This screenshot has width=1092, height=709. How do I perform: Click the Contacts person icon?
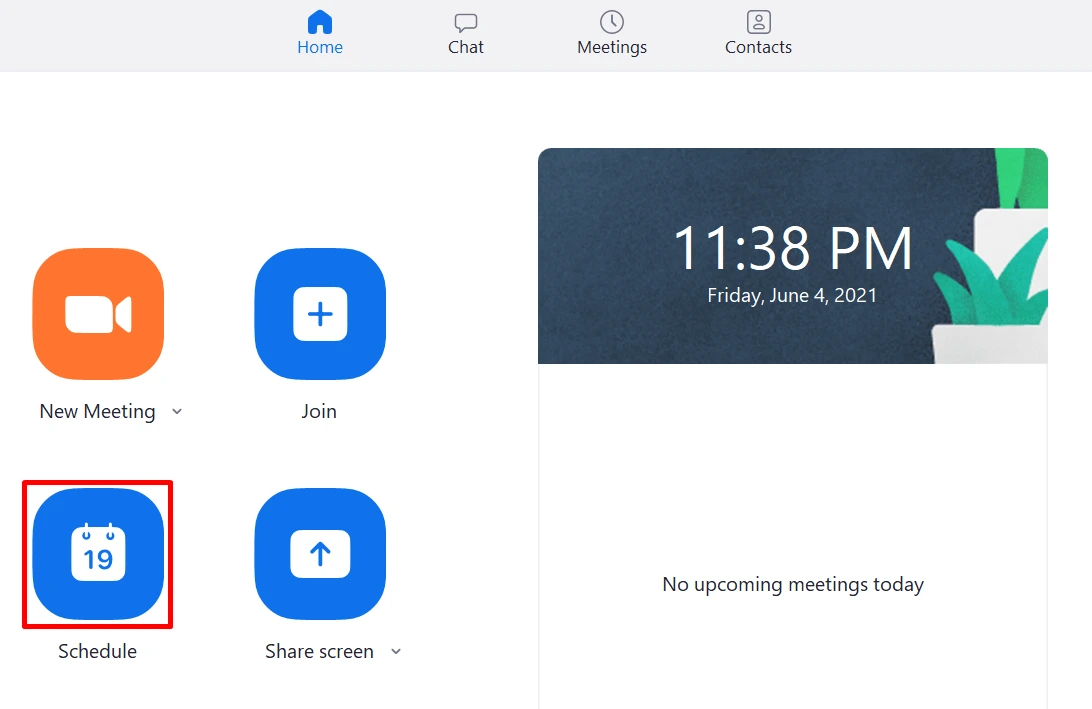[x=758, y=22]
